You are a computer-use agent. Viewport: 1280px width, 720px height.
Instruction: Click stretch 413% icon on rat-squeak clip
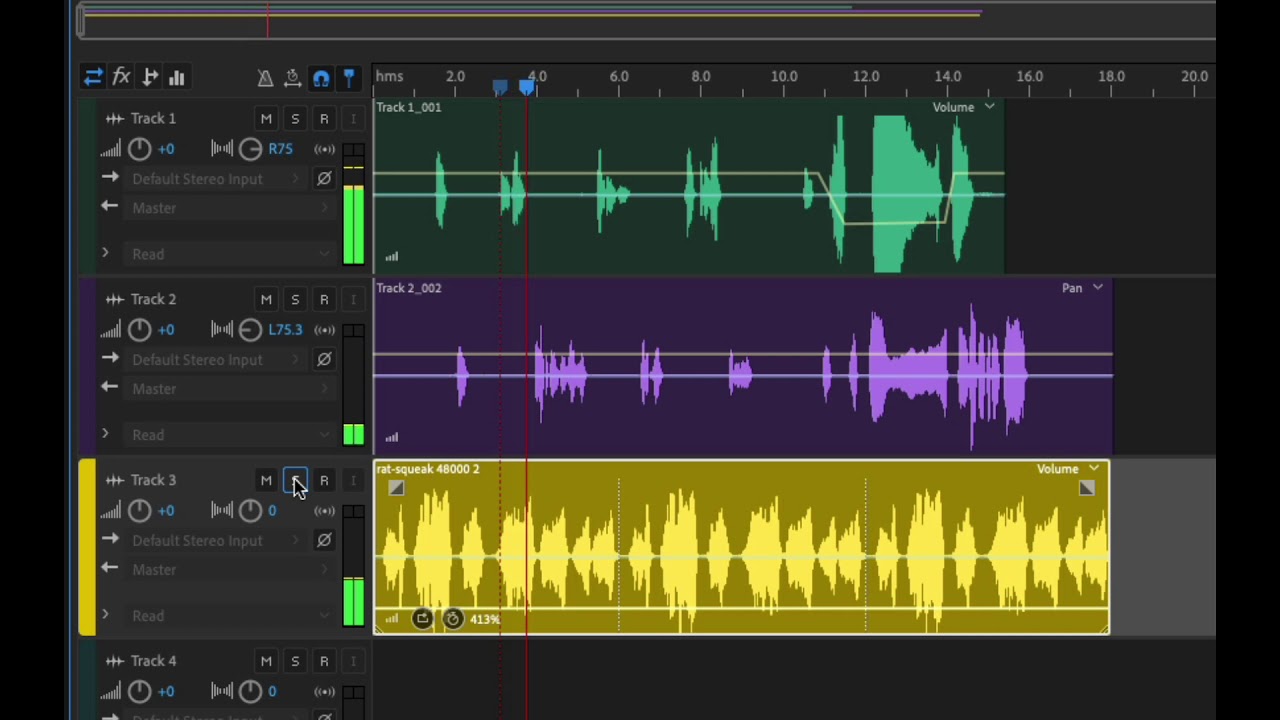point(453,619)
